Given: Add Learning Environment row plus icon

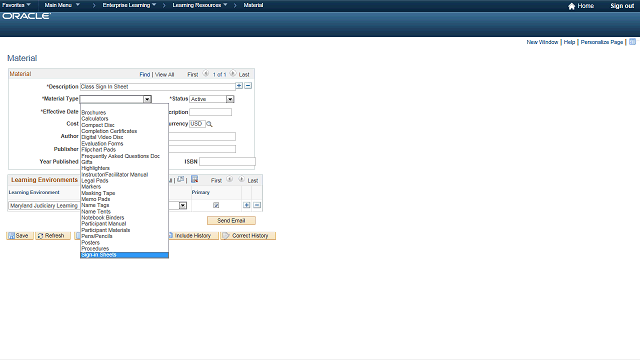Looking at the screenshot, I should [x=247, y=205].
